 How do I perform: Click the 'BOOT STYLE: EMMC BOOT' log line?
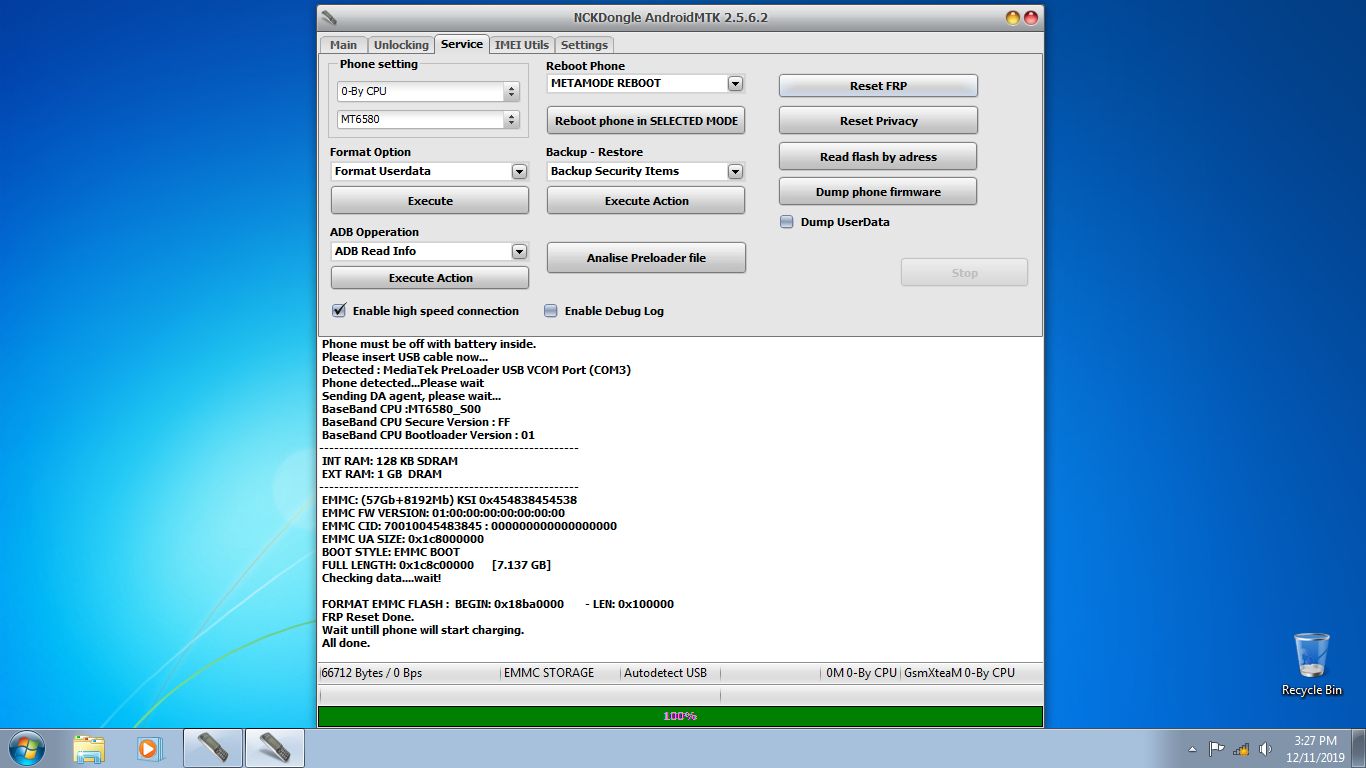pos(391,552)
